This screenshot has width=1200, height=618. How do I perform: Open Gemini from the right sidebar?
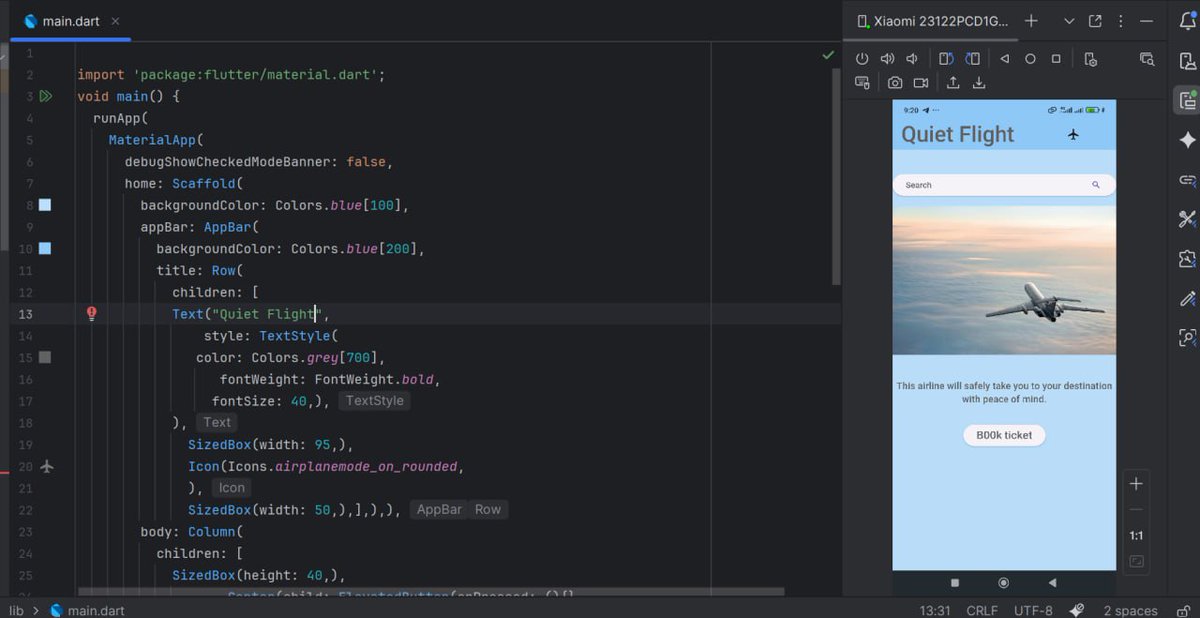click(1187, 140)
